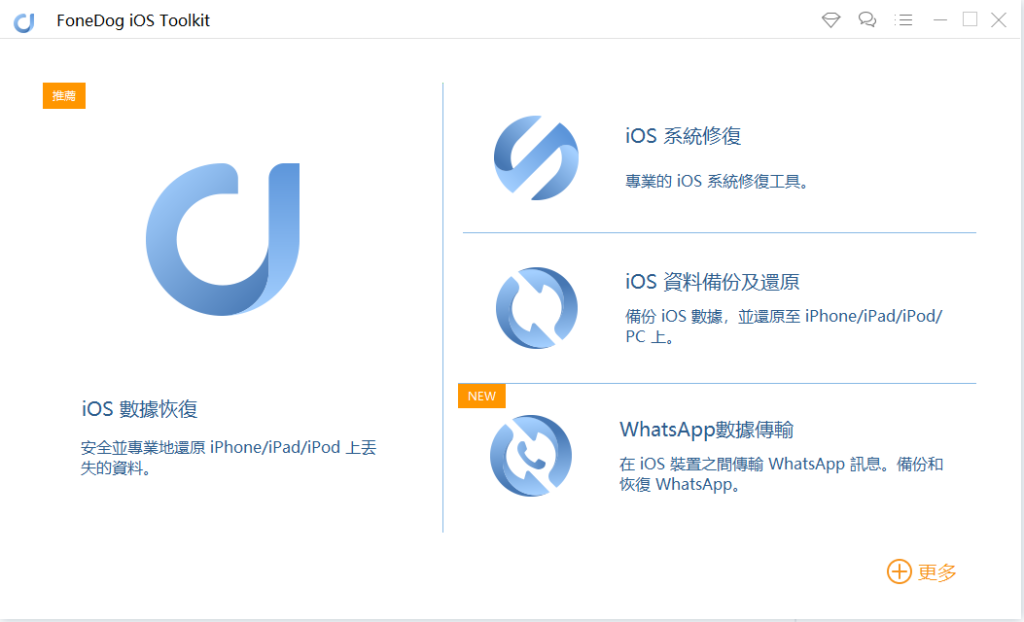This screenshot has height=622, width=1024.
Task: Open the feedback chat bubble icon
Action: [867, 20]
